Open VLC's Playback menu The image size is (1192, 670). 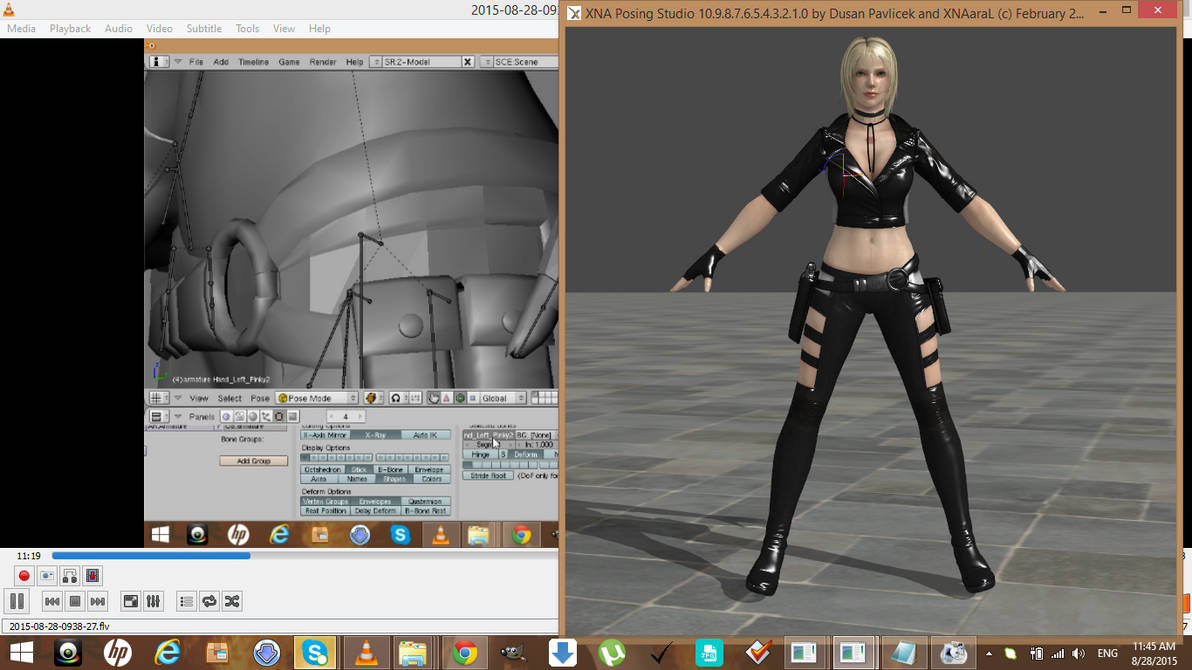70,28
